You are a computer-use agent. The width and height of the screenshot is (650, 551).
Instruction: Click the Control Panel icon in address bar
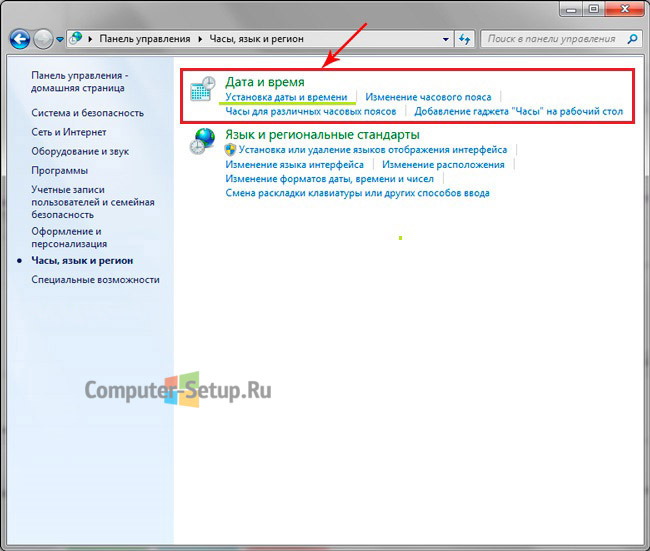pyautogui.click(x=76, y=38)
